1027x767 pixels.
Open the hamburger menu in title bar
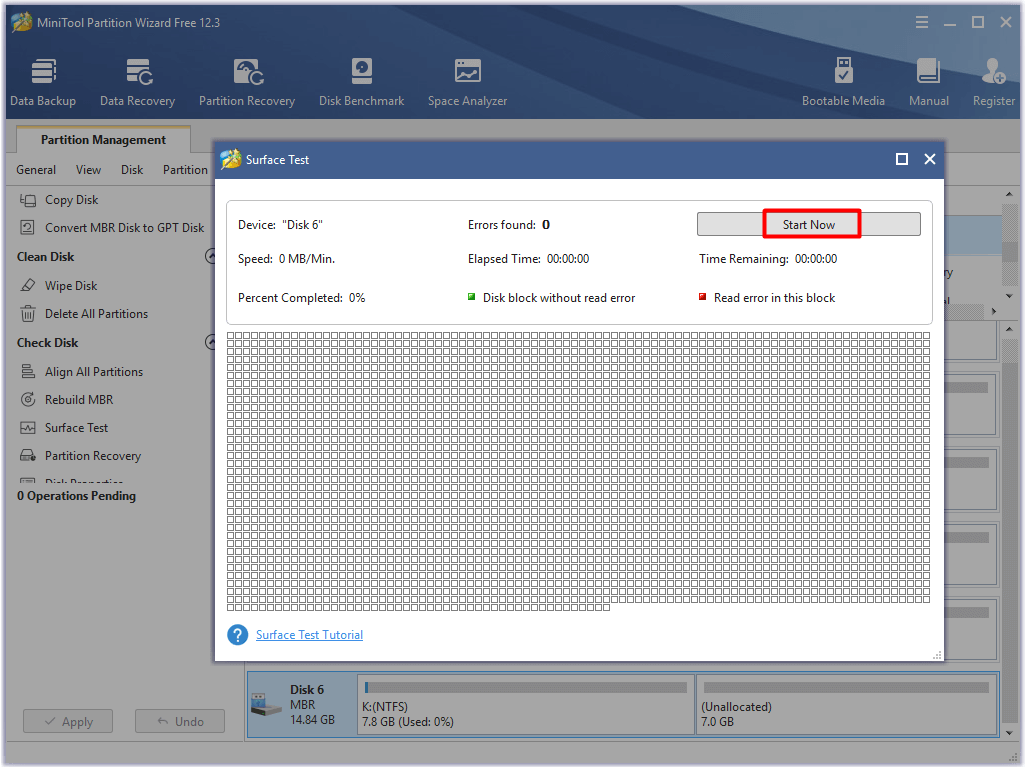point(922,22)
